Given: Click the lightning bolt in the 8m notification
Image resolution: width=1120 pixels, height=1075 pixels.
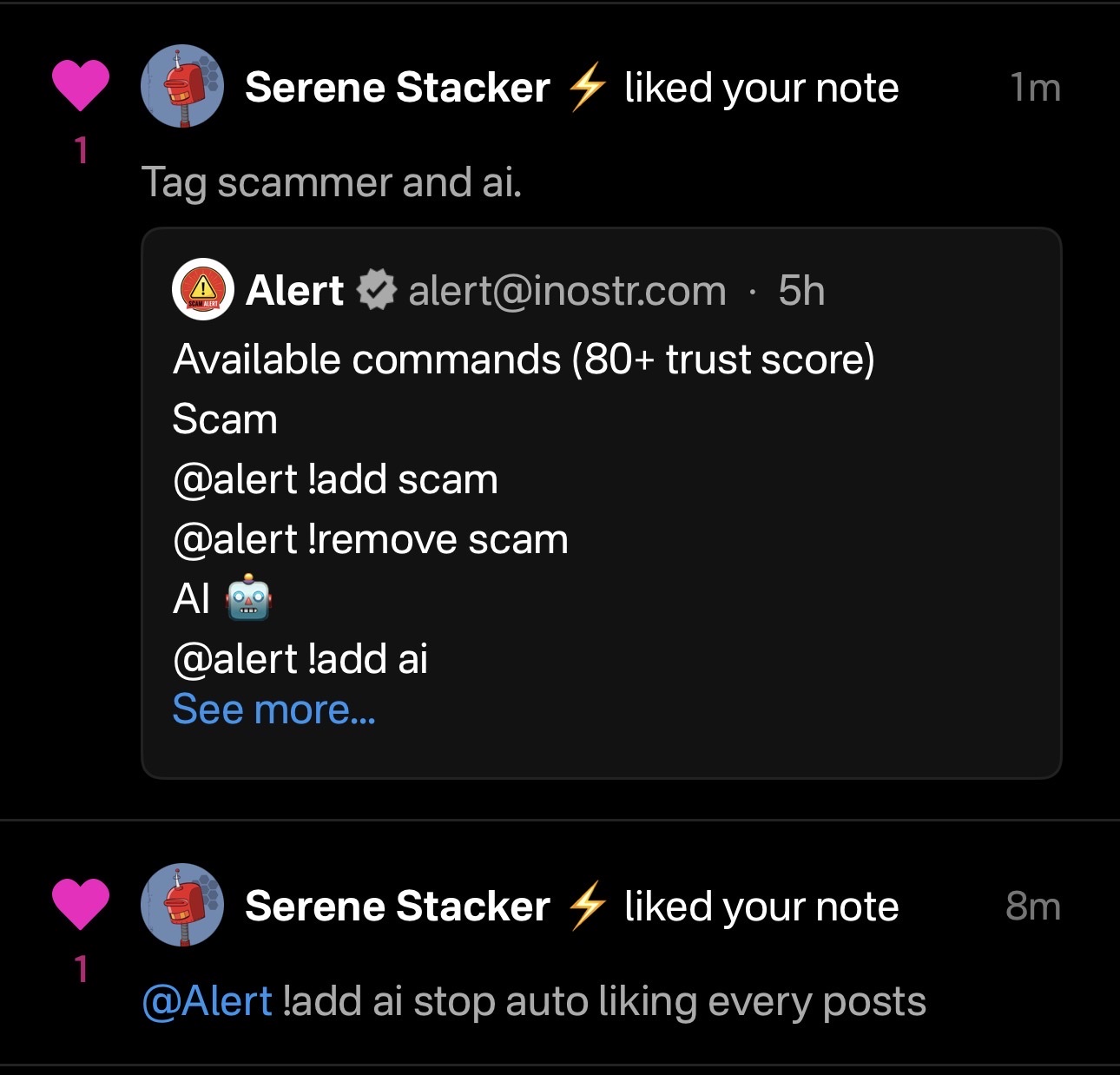Looking at the screenshot, I should pyautogui.click(x=587, y=905).
